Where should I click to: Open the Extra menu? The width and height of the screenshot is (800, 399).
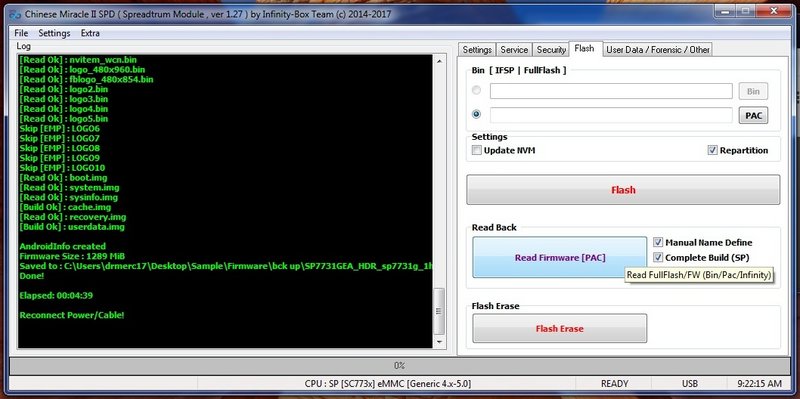[90, 33]
